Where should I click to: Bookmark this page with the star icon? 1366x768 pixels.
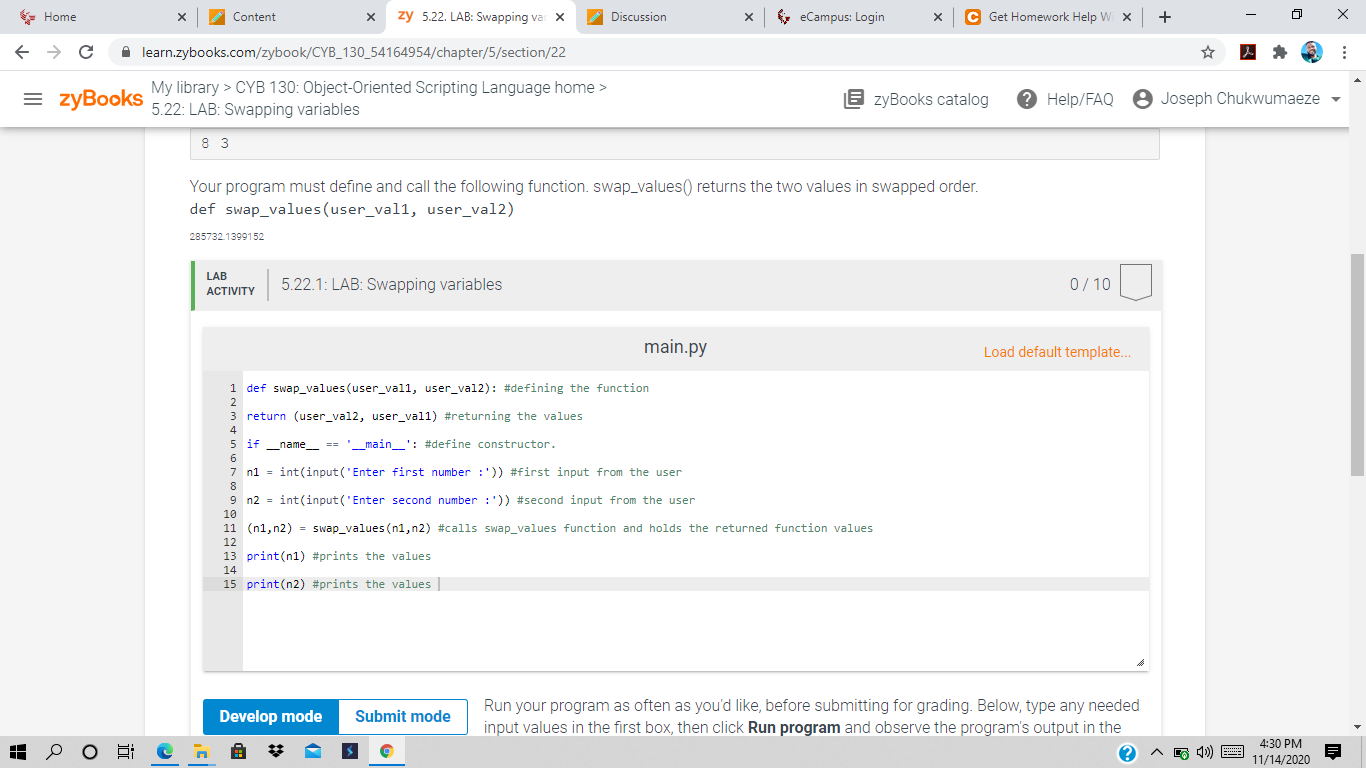[x=1208, y=52]
